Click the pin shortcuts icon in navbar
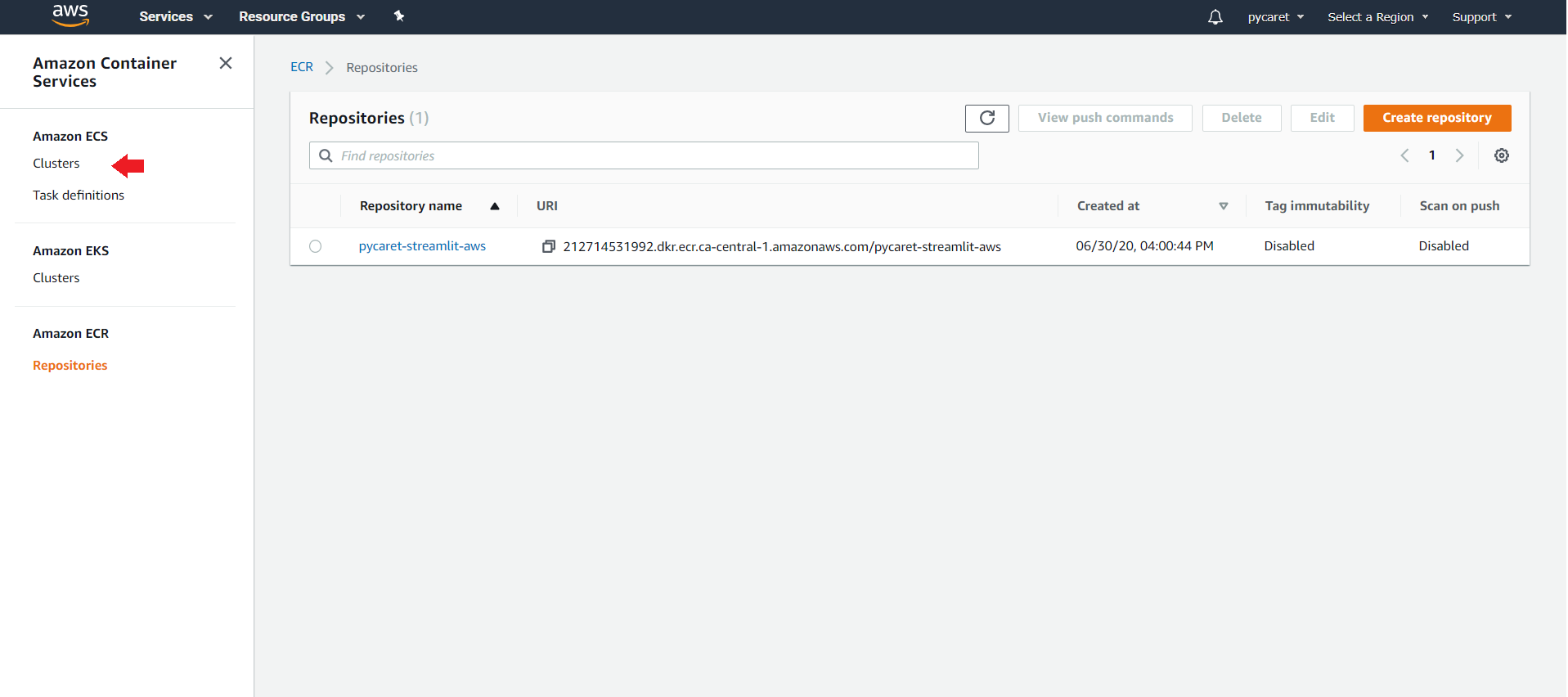The image size is (1568, 697). 399,16
